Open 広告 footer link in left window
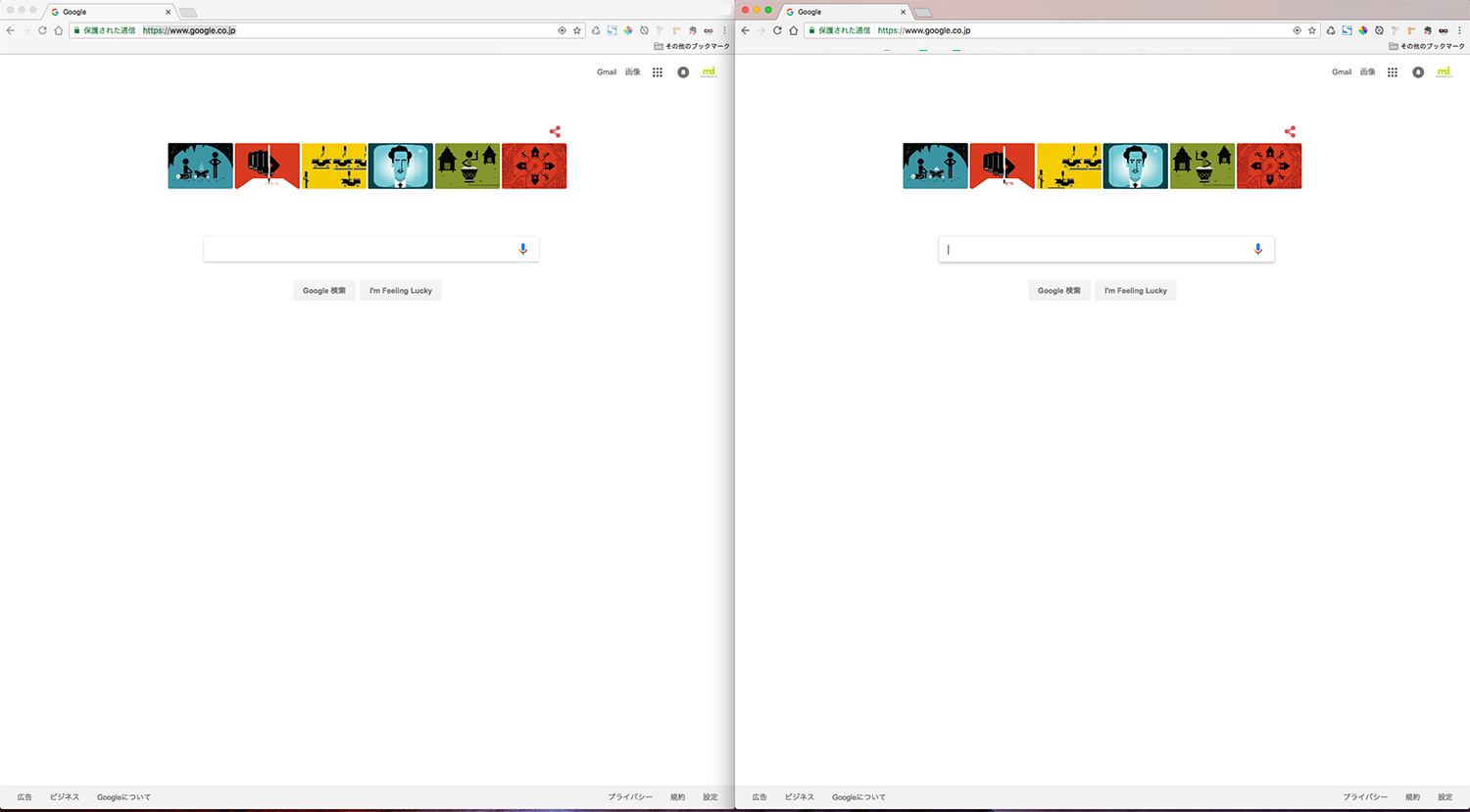 pyautogui.click(x=24, y=797)
